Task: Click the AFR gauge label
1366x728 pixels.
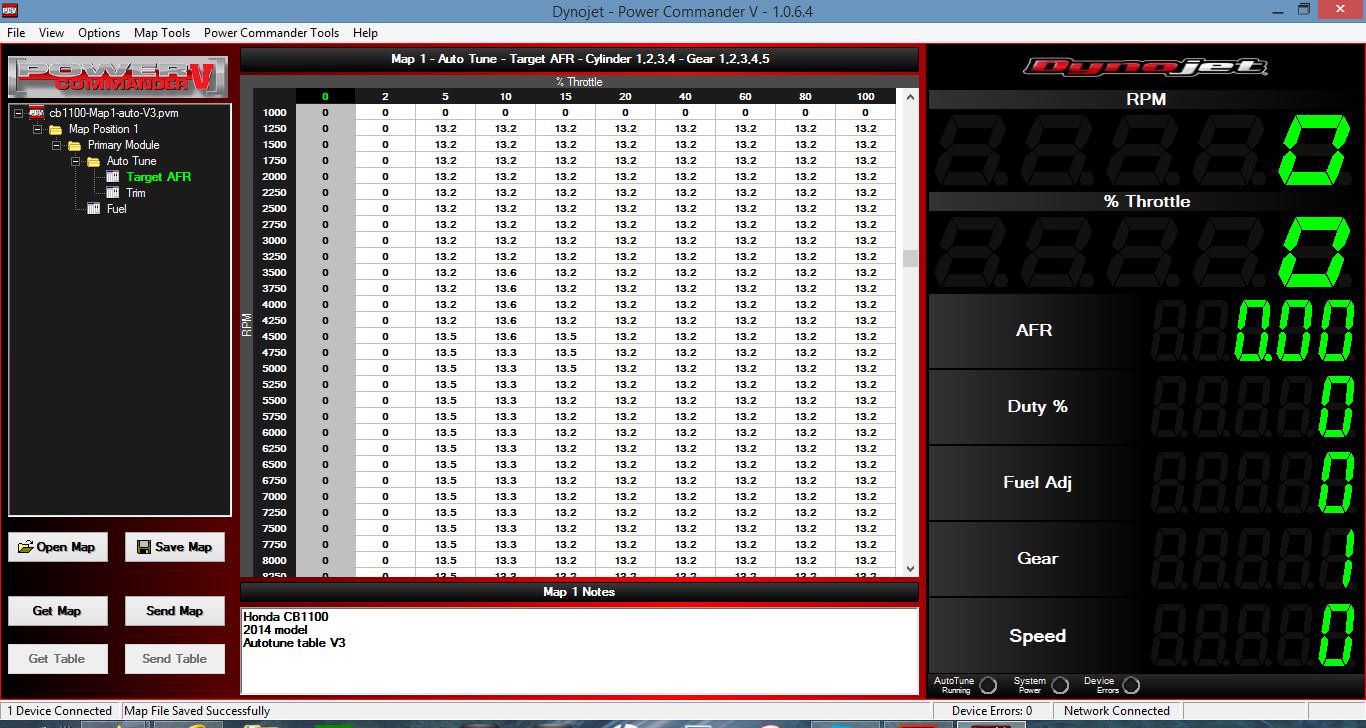Action: pos(1034,331)
